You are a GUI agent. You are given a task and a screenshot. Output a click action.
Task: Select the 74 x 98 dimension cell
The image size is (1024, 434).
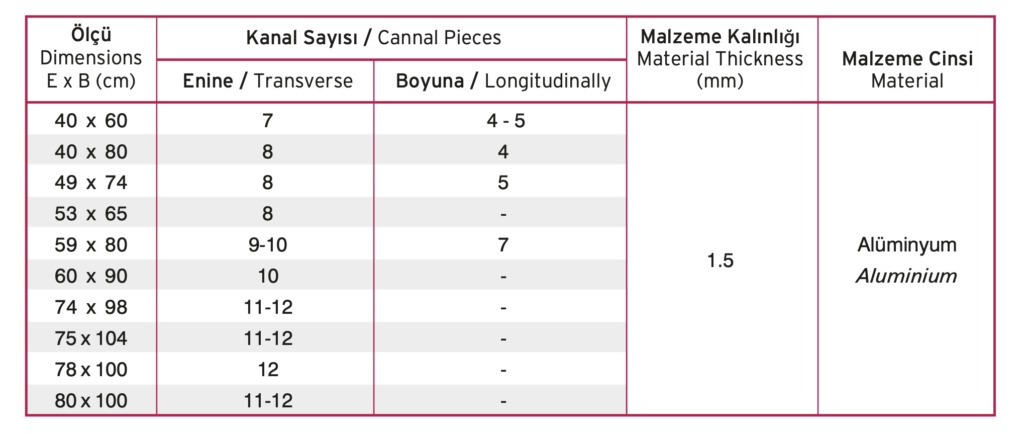(x=91, y=307)
